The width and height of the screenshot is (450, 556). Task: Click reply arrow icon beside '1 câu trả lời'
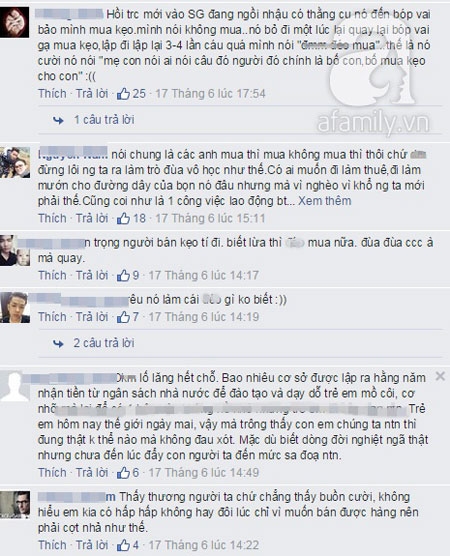tap(58, 121)
